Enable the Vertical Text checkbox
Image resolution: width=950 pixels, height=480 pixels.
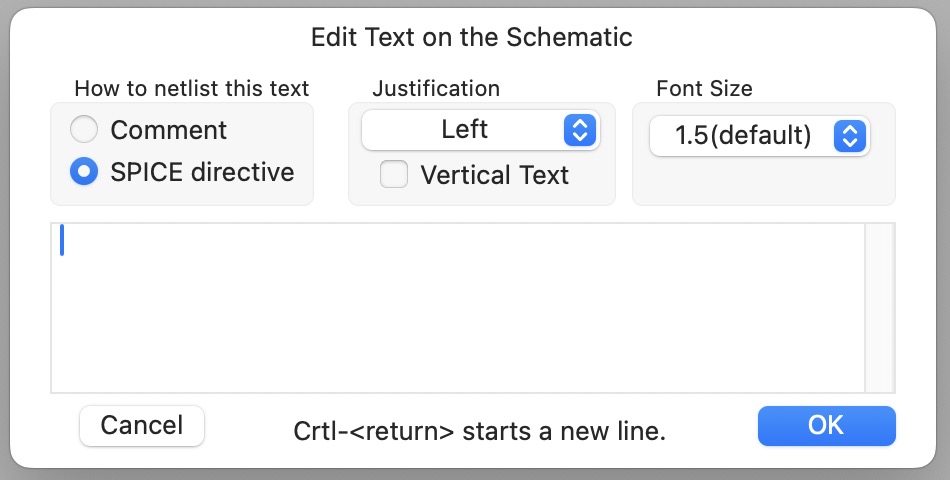[394, 175]
